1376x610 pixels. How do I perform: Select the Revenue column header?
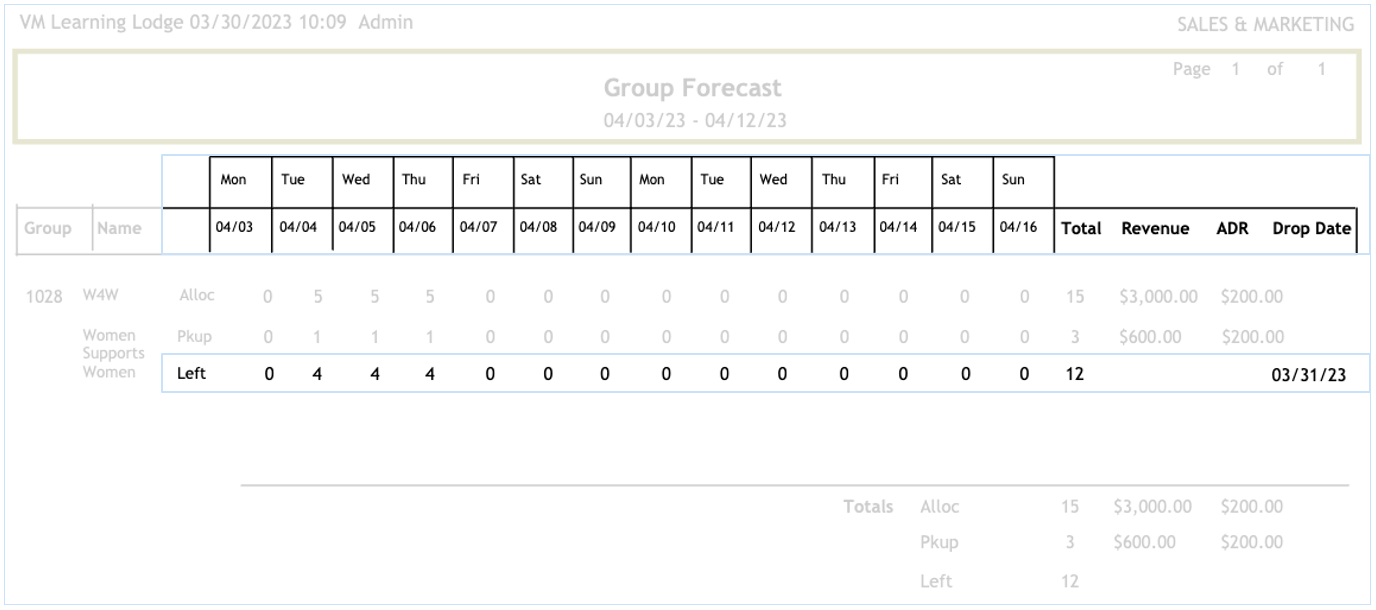[1155, 229]
